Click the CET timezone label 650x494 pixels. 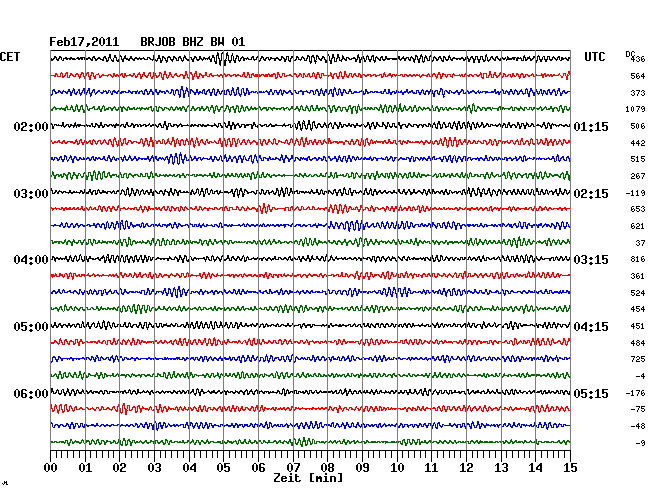click(x=10, y=57)
